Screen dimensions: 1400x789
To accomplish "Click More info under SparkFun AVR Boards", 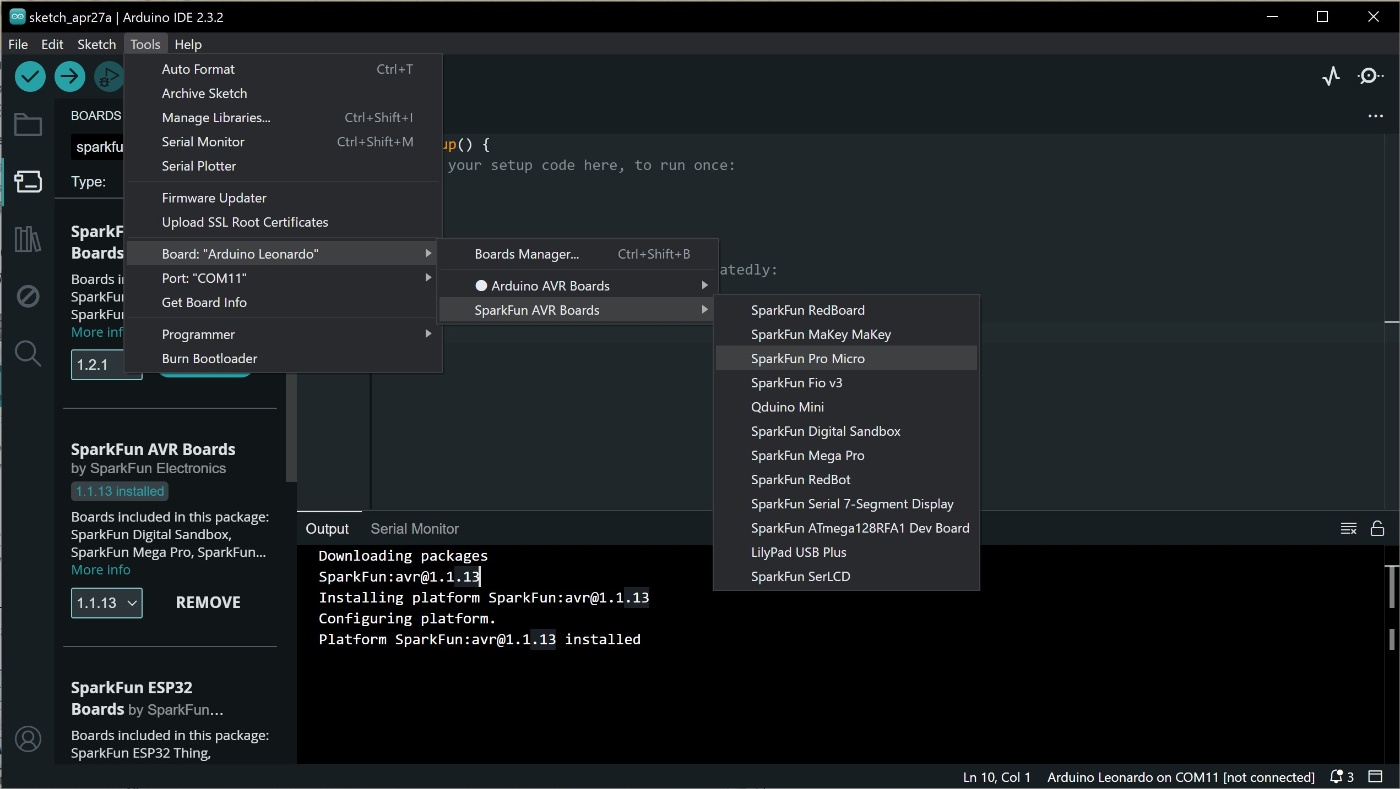I will pos(101,570).
